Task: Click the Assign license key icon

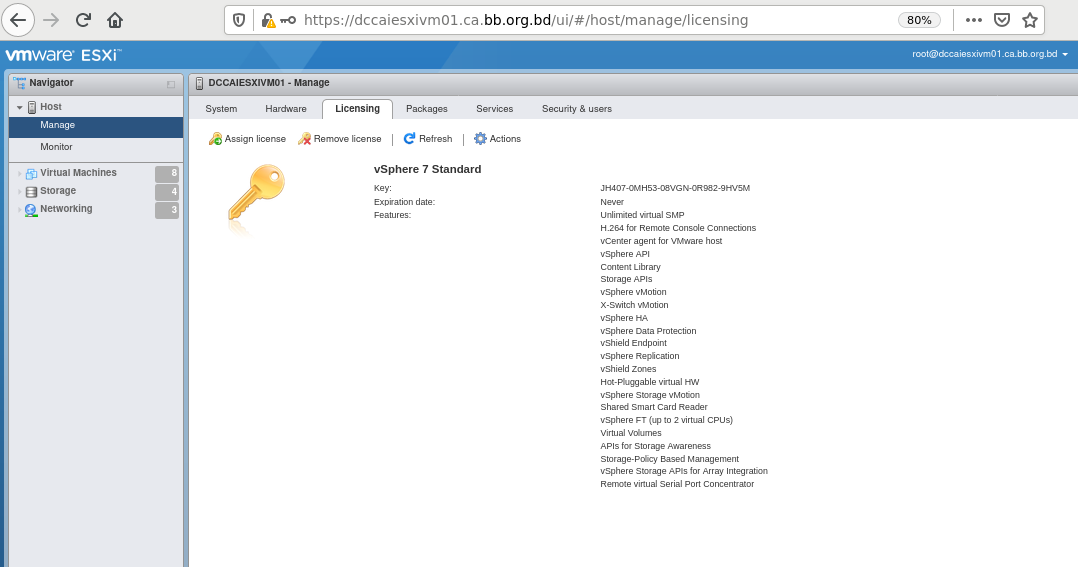Action: coord(215,139)
